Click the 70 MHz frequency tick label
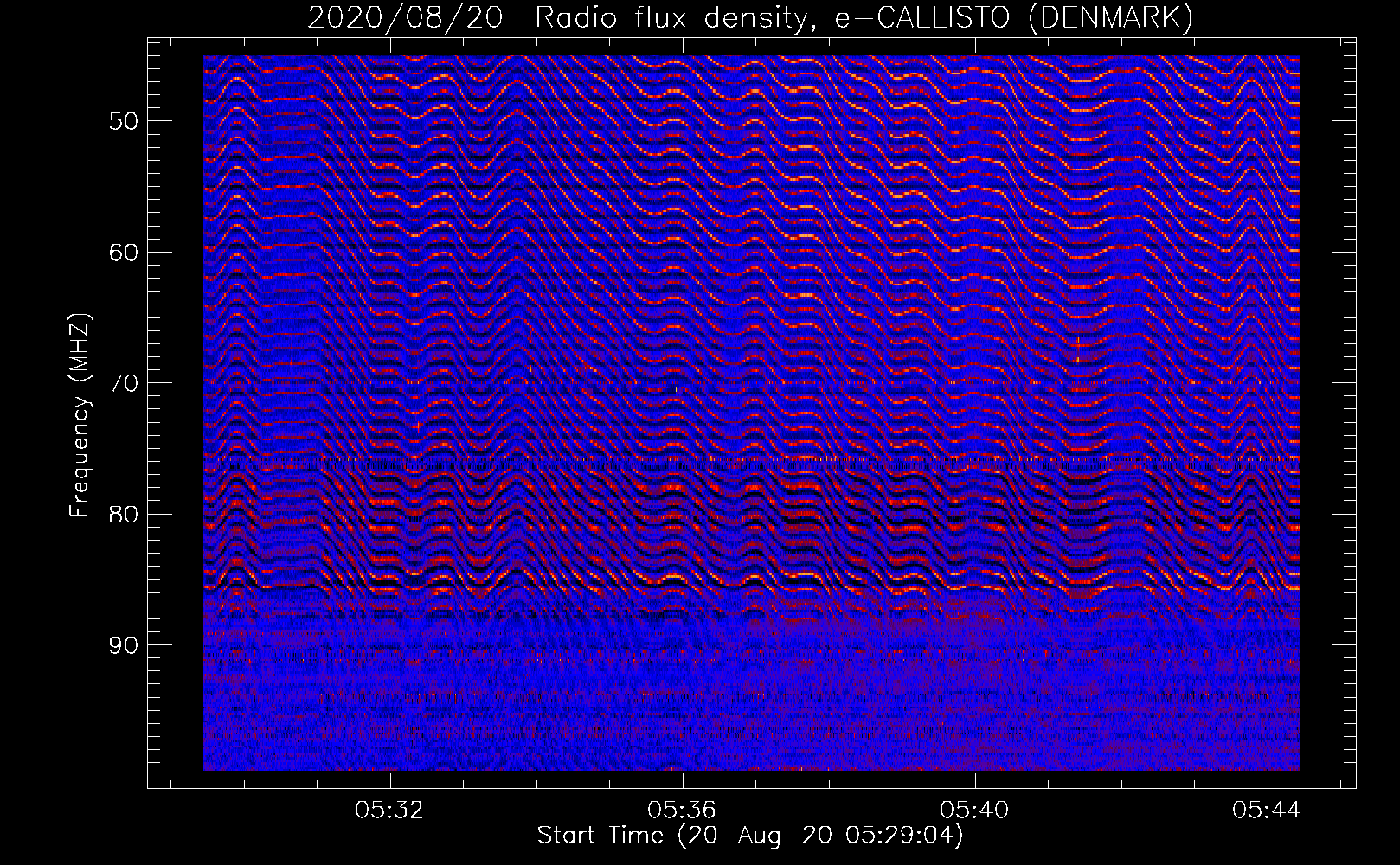The image size is (1400, 865). (124, 382)
